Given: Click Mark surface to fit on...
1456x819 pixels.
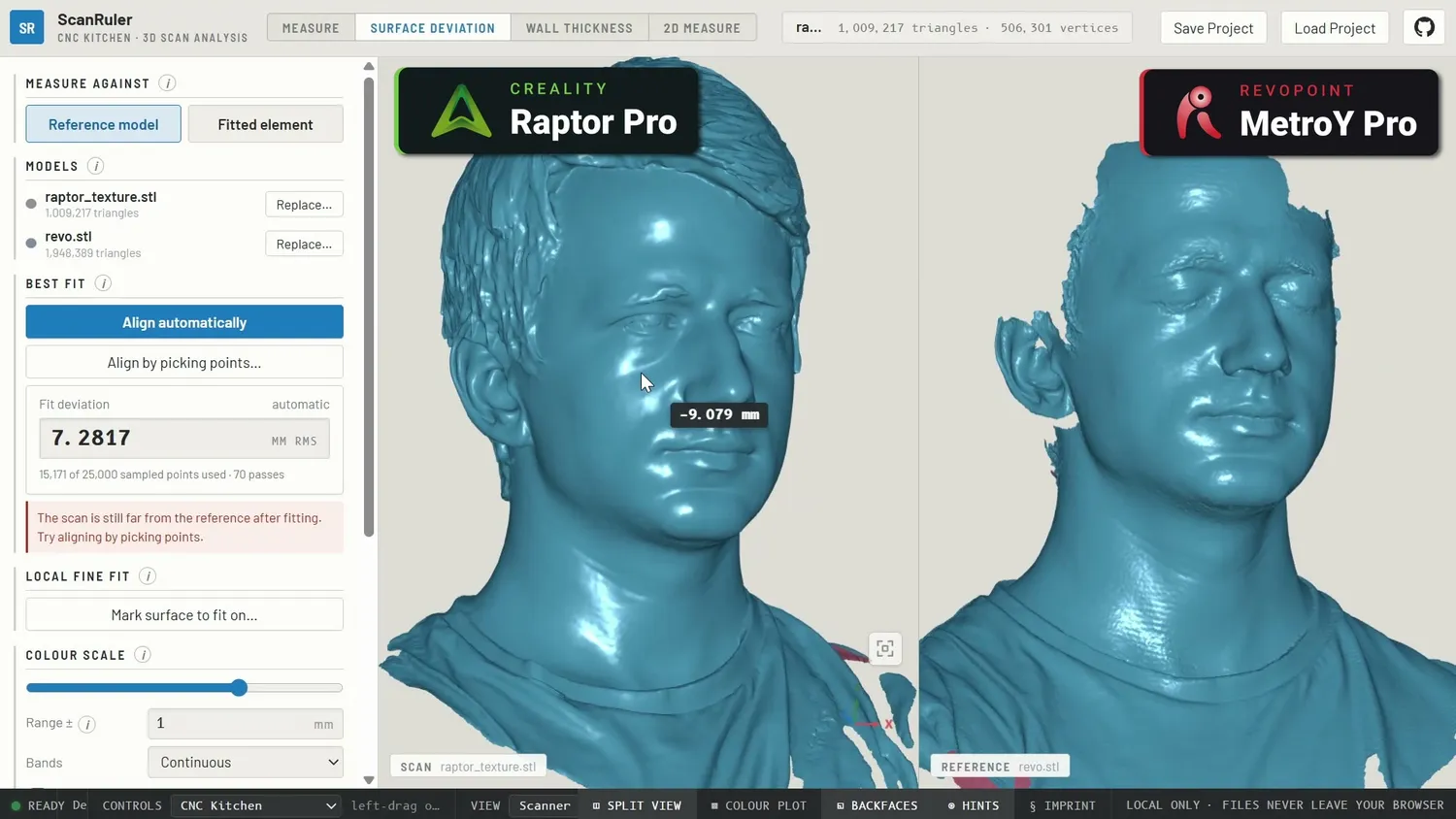Looking at the screenshot, I should pyautogui.click(x=184, y=615).
